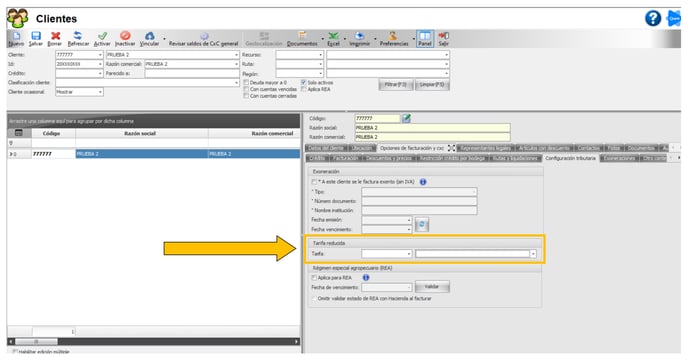Open the Ruta code dropdown
688x361 pixels.
coord(320,64)
